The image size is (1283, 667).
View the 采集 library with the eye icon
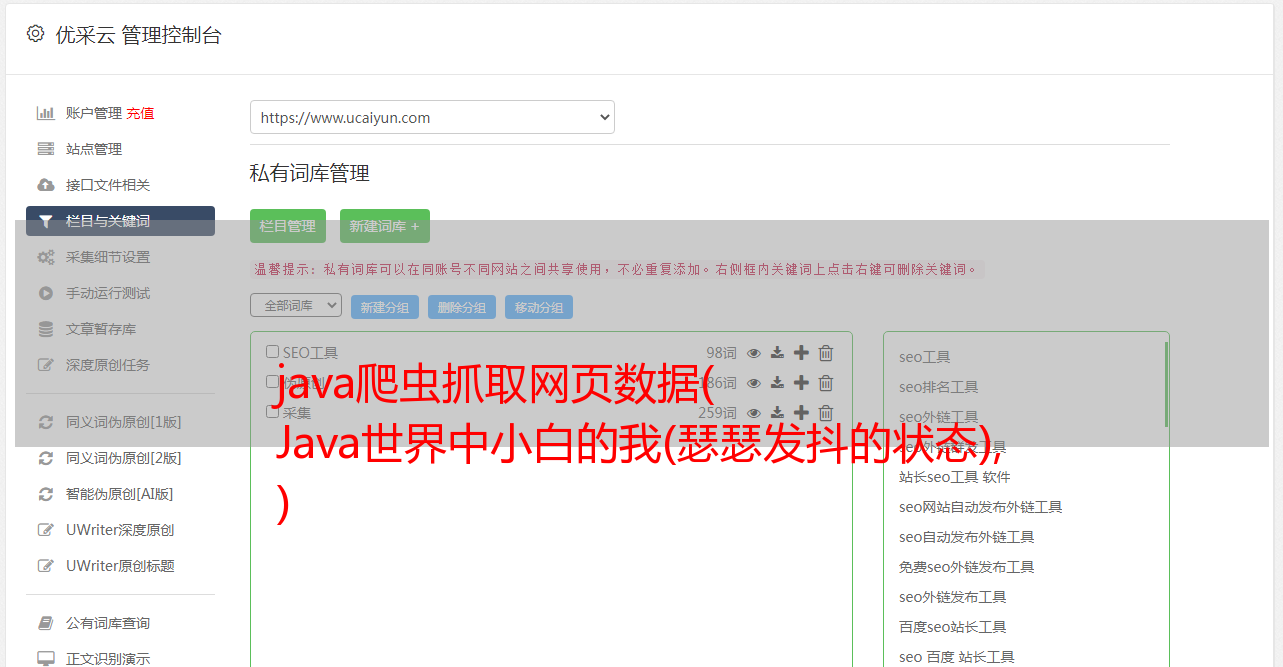tap(754, 413)
